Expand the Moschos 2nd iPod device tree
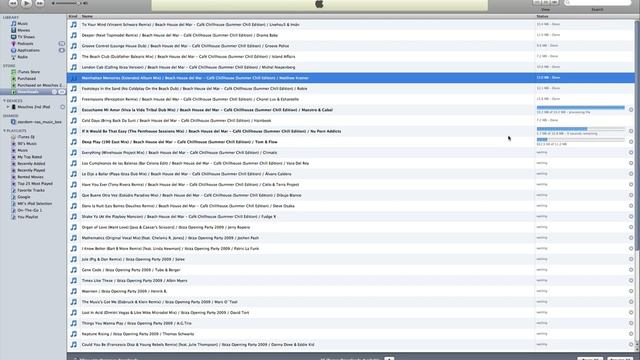Image resolution: width=640 pixels, height=360 pixels. coord(7,107)
